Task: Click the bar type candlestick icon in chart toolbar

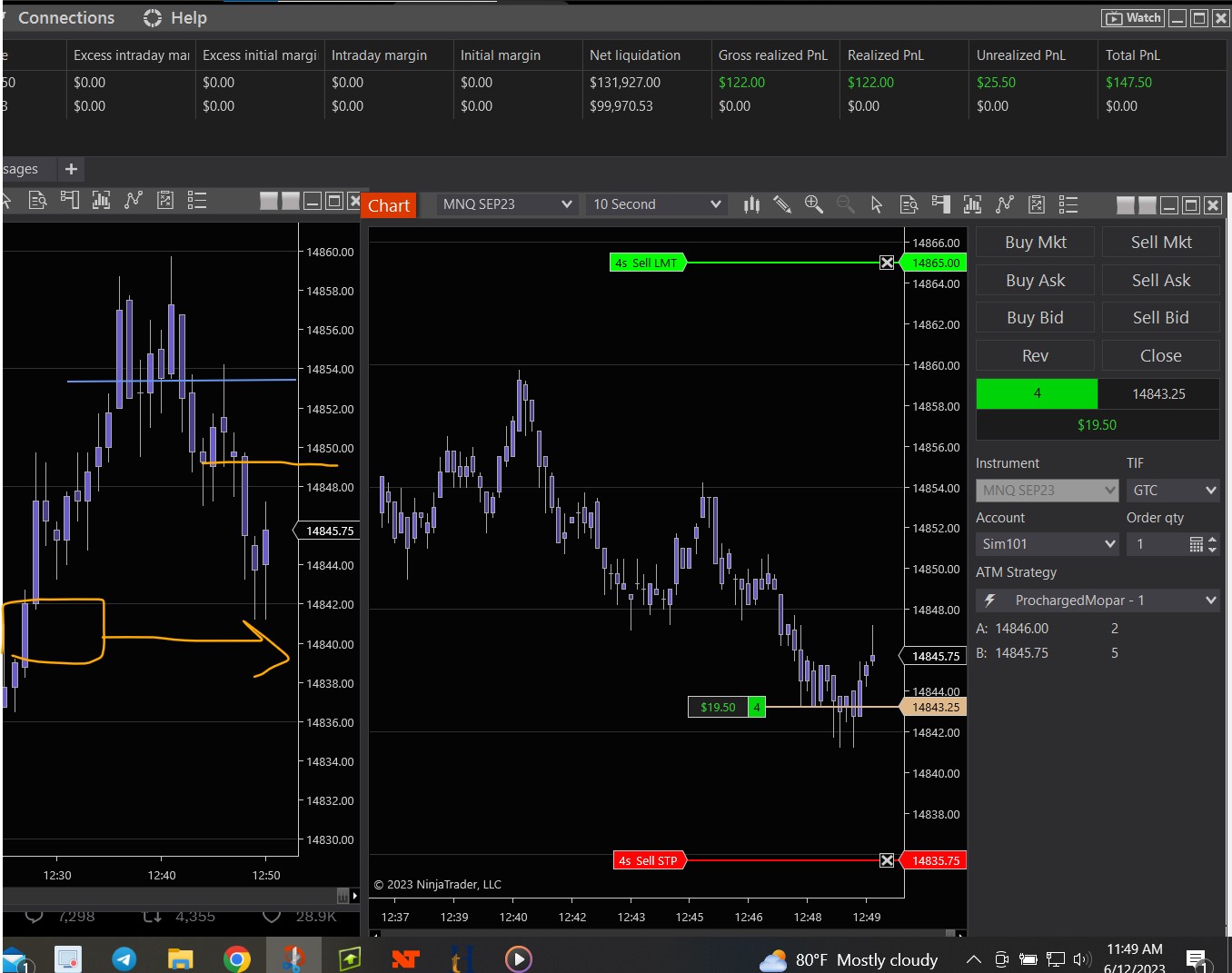Action: tap(751, 204)
